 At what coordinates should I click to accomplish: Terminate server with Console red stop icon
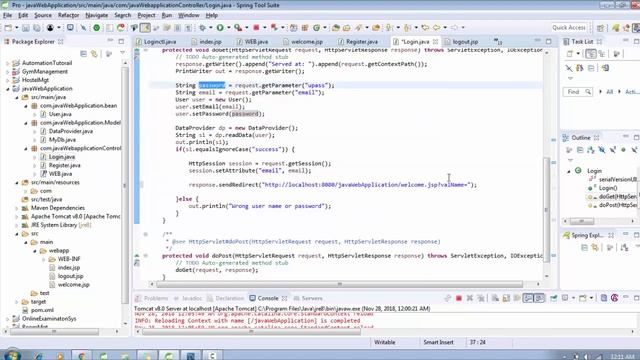click(x=459, y=298)
